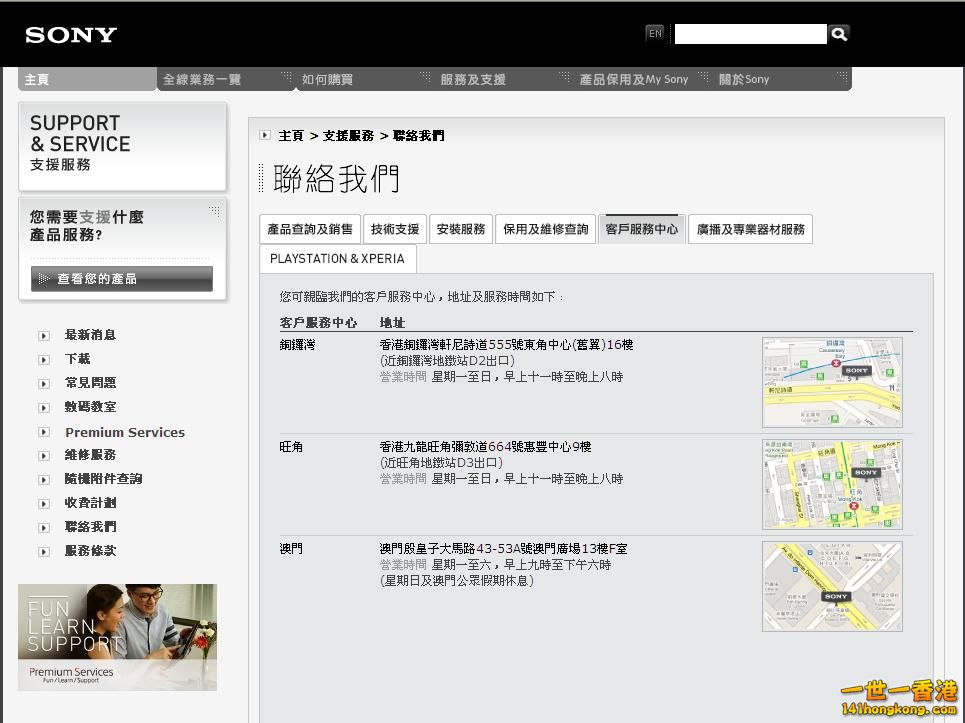The width and height of the screenshot is (965, 723).
Task: Click the arrow icon beside 最新消息
Action: pos(44,337)
